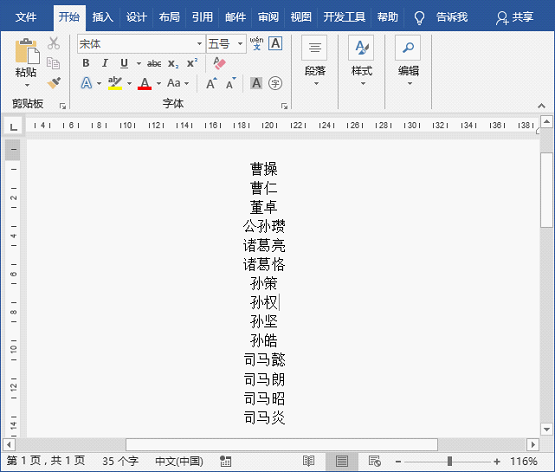Click language 中文(中国) in status bar
The width and height of the screenshot is (555, 472).
tap(179, 461)
